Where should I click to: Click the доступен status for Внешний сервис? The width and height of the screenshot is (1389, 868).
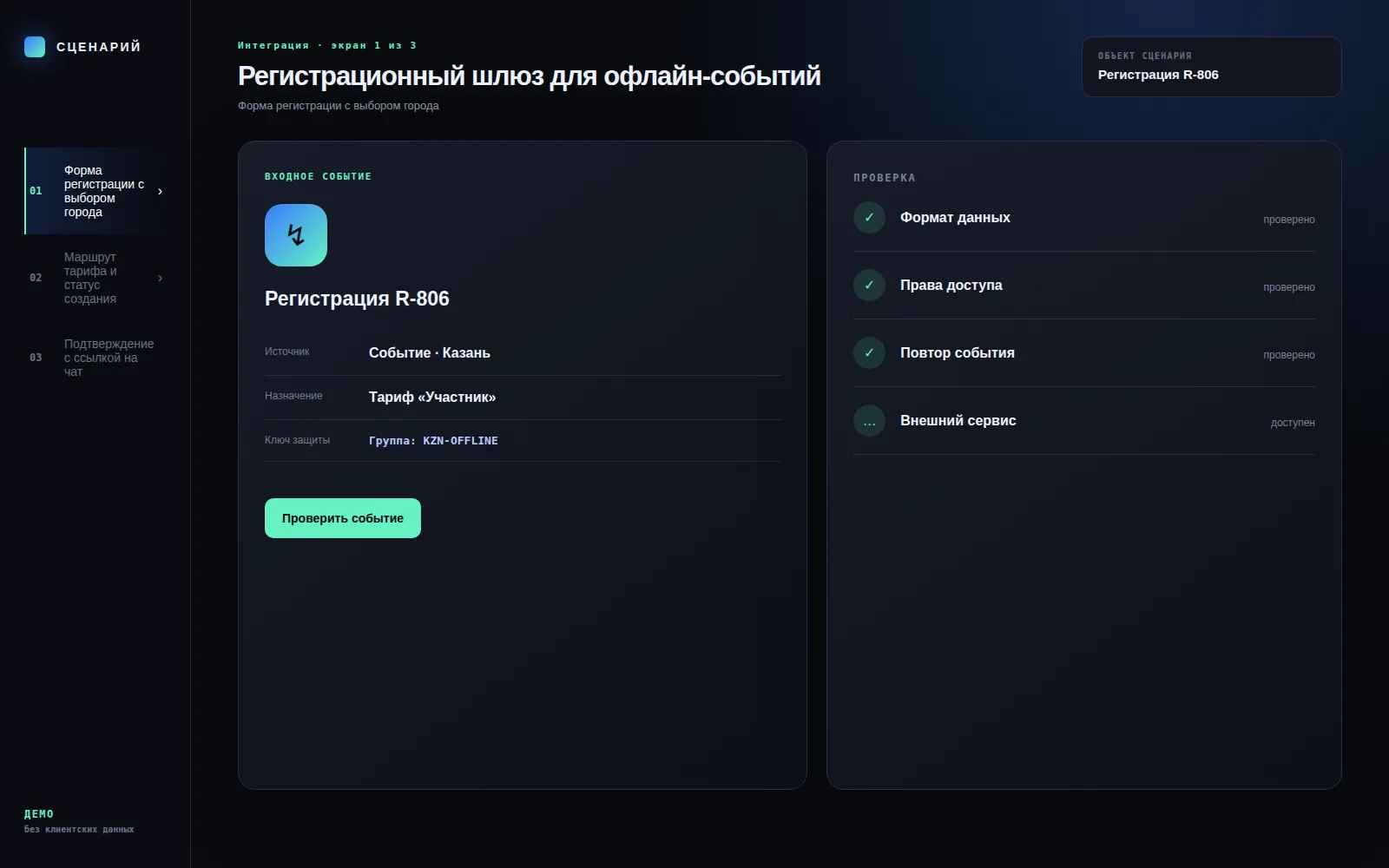[1293, 423]
